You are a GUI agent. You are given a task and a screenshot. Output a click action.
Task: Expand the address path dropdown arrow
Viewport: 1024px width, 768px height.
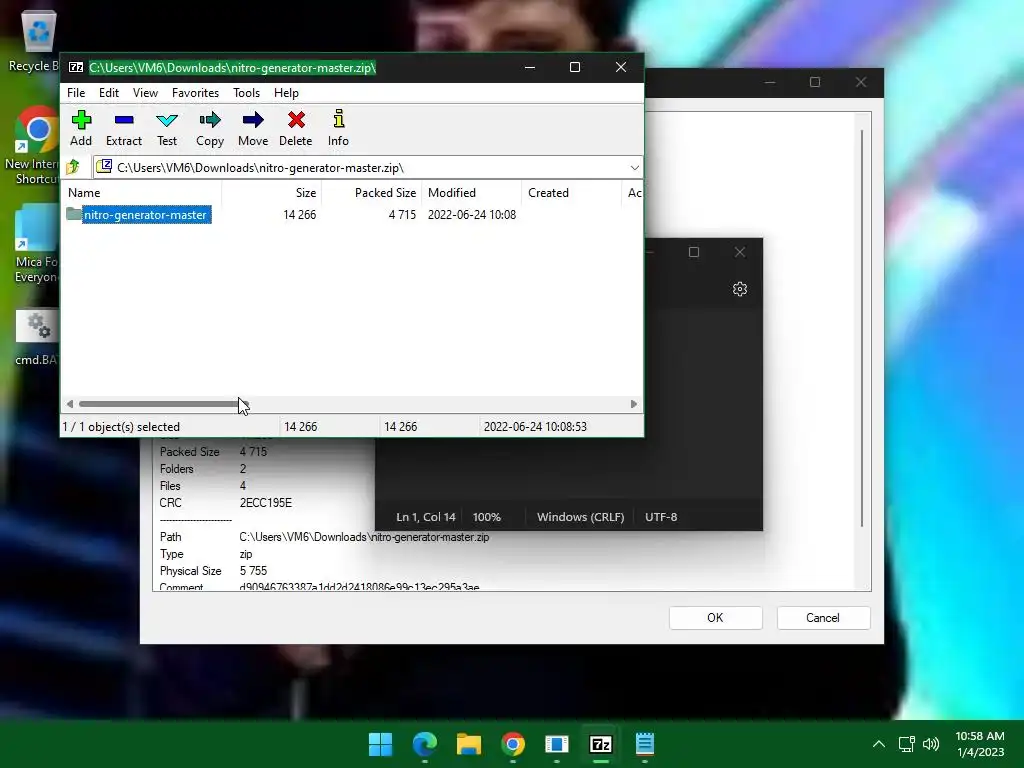point(634,168)
